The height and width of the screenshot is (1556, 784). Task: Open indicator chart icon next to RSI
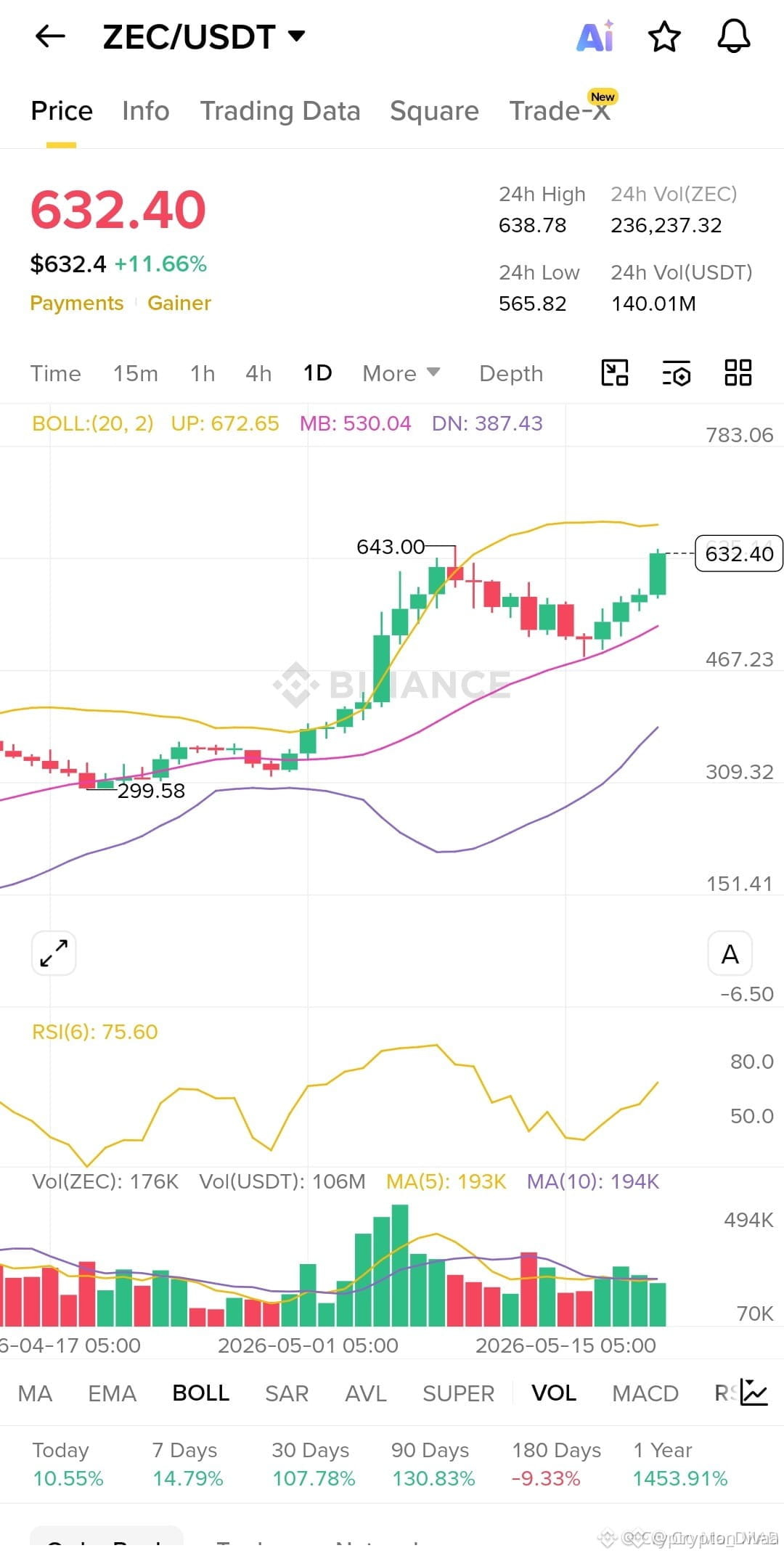[x=754, y=1393]
